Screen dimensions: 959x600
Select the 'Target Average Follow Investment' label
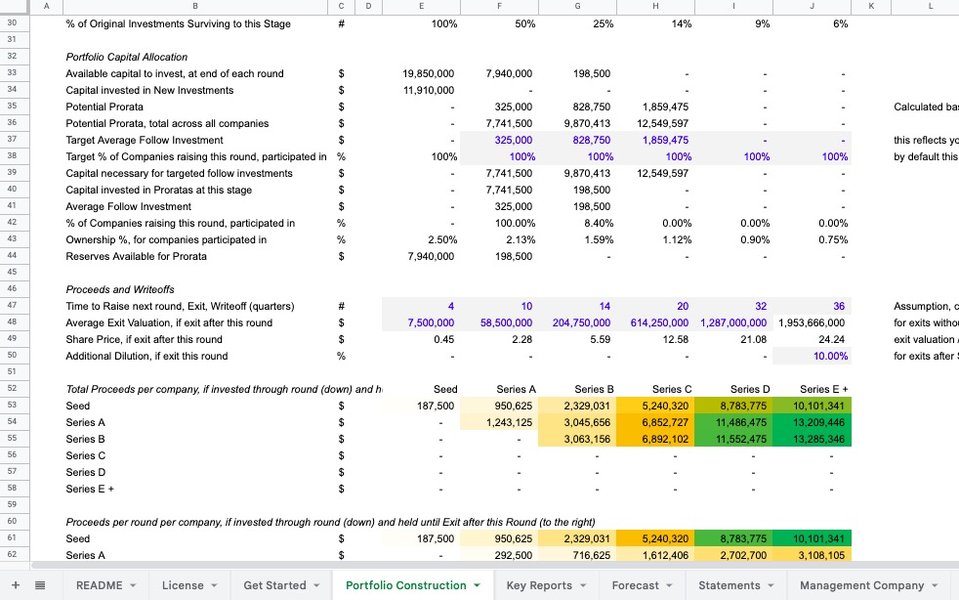pos(144,140)
